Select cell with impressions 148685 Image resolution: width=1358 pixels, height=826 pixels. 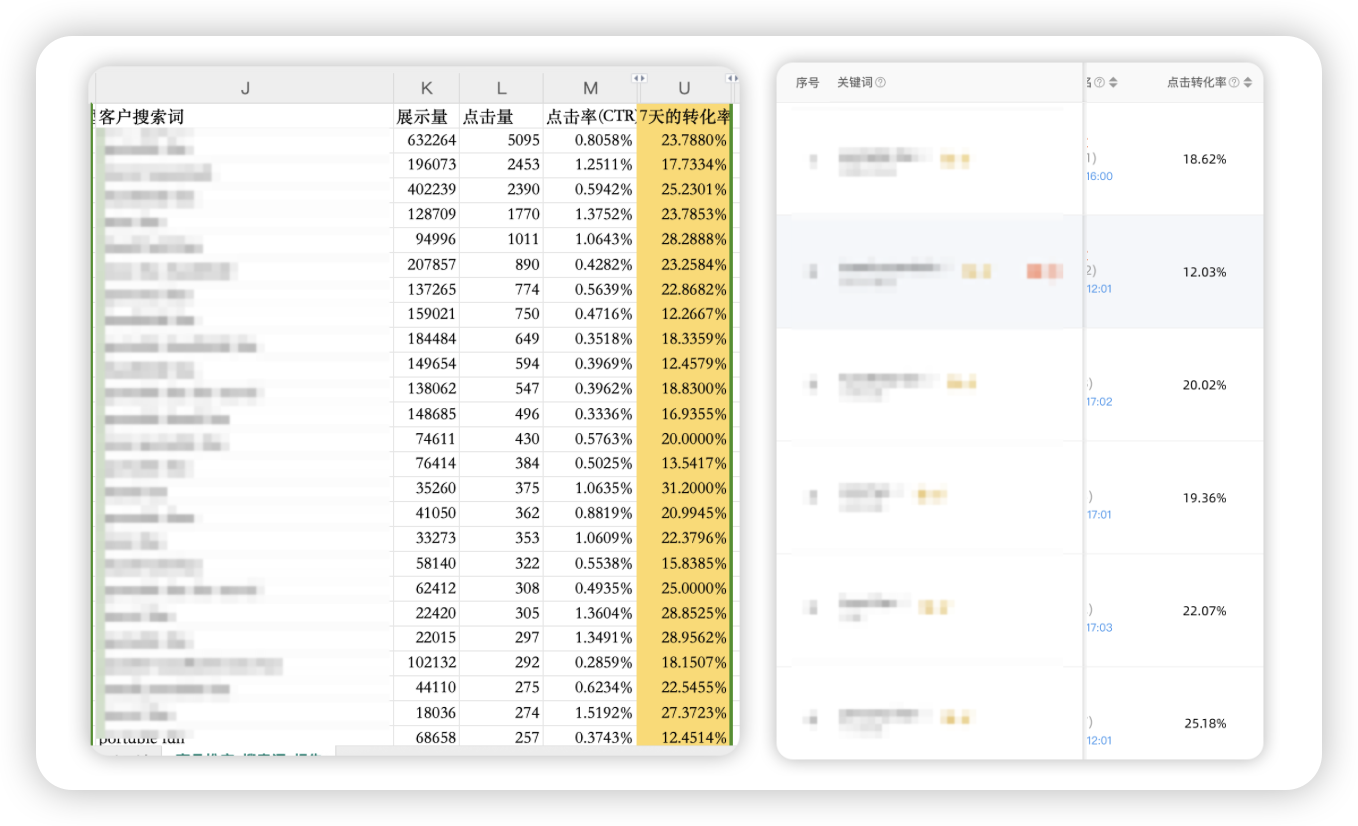[x=427, y=414]
